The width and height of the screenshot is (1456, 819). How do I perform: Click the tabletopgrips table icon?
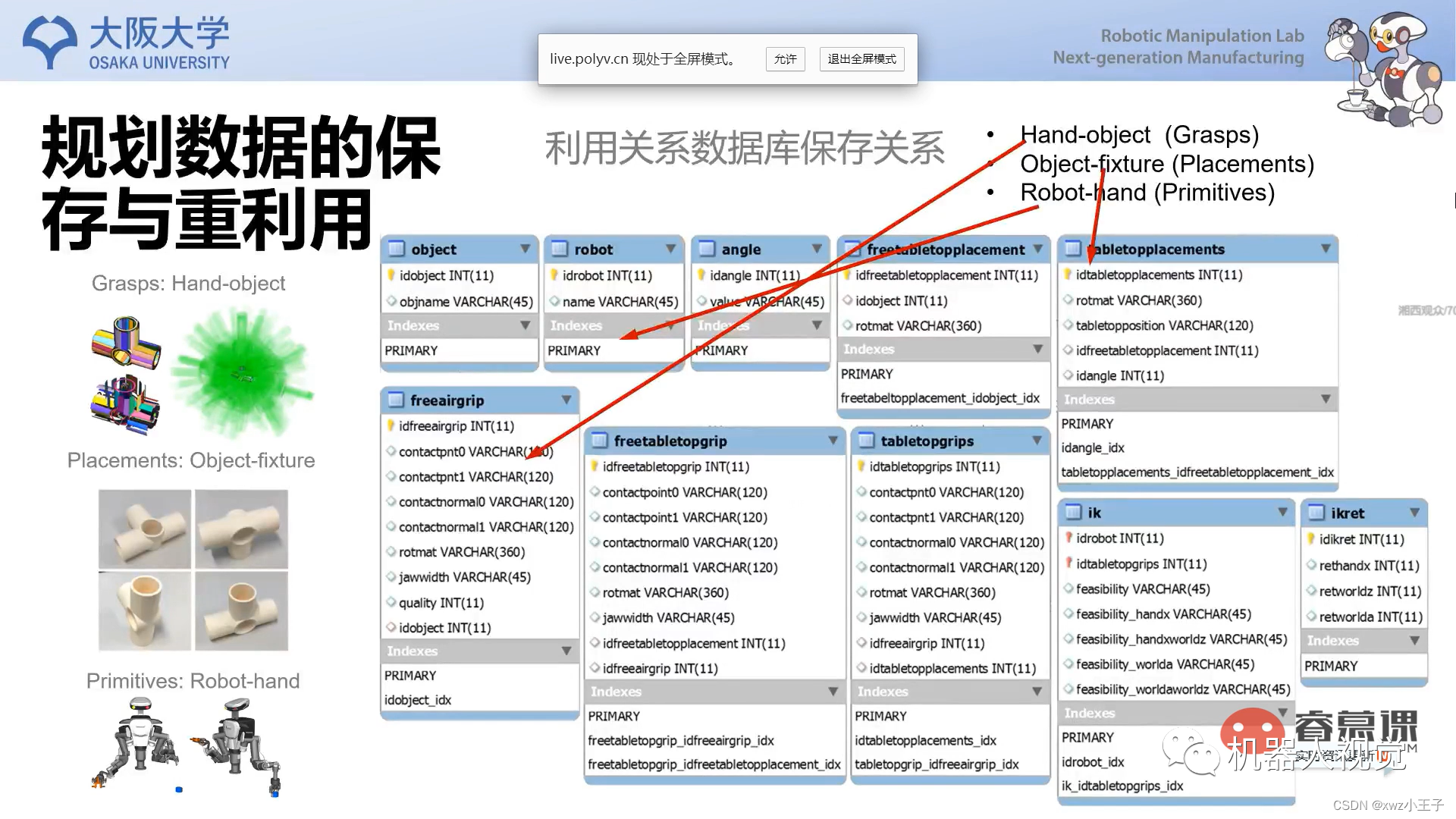(866, 441)
